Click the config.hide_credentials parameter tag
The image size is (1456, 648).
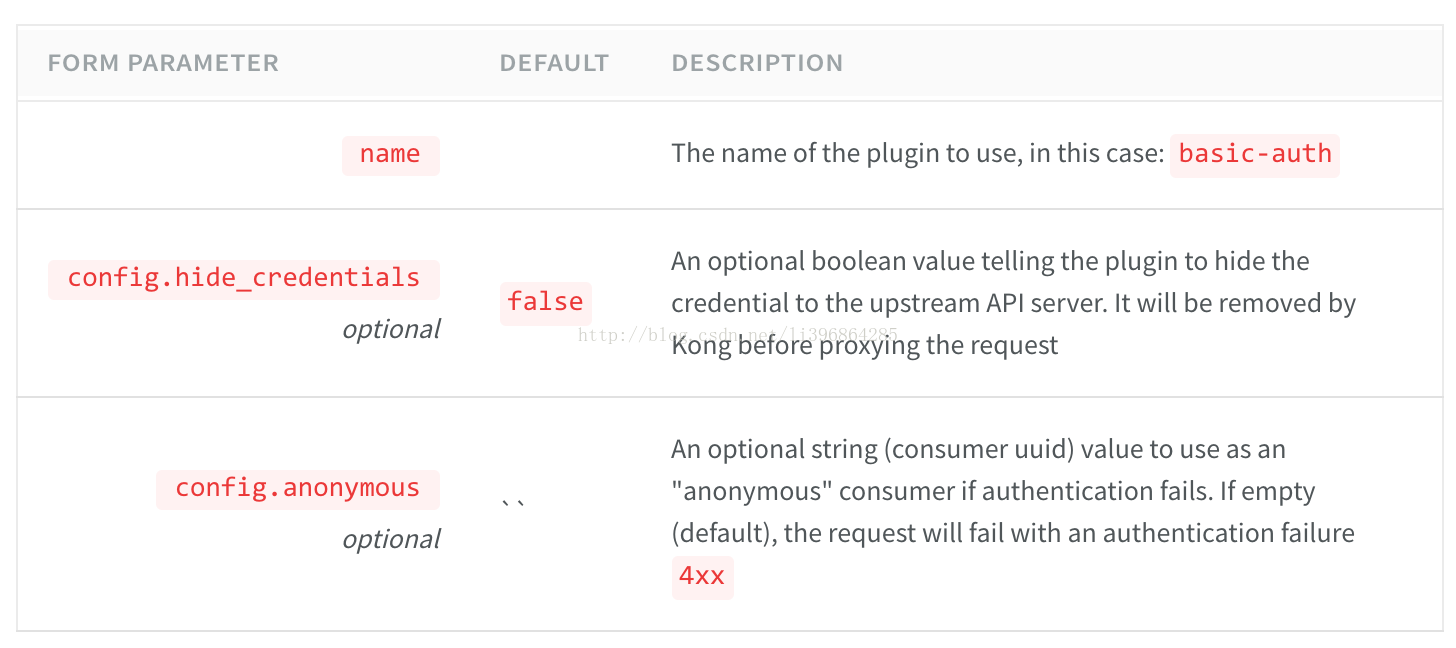[x=244, y=278]
